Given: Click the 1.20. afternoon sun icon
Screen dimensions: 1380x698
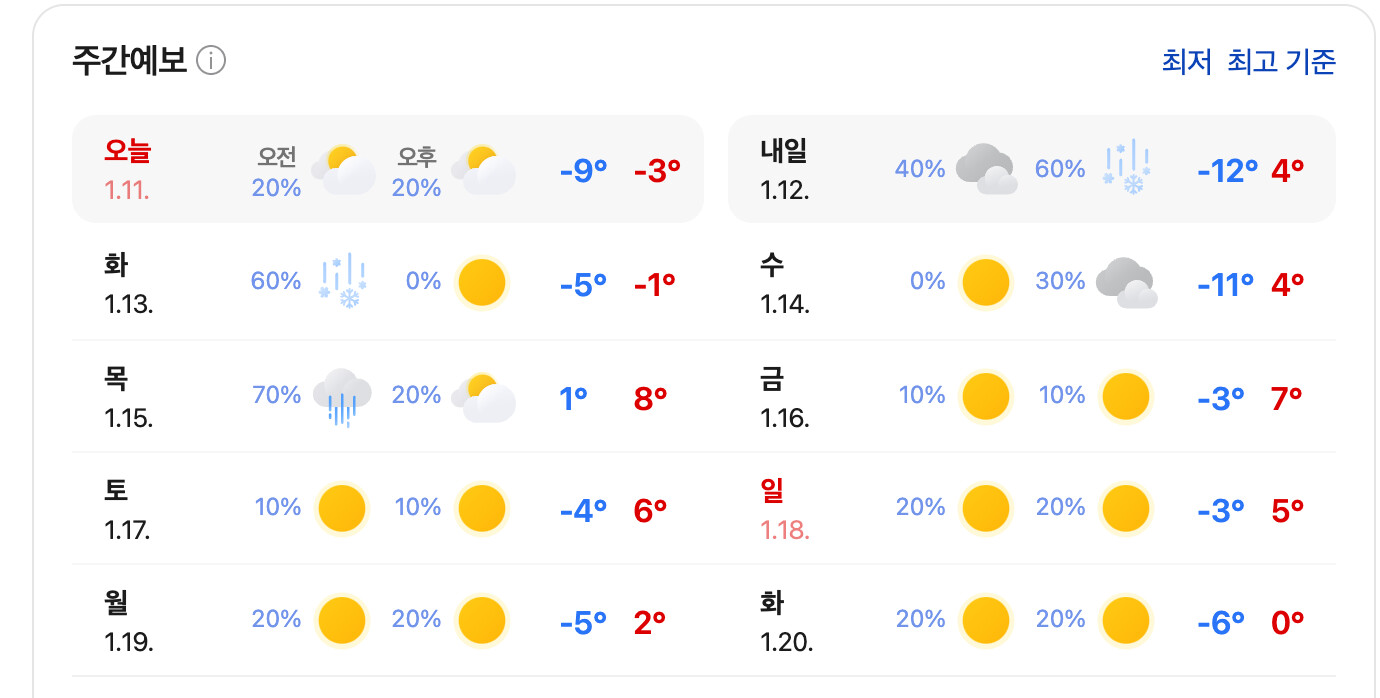Looking at the screenshot, I should pos(1126,620).
